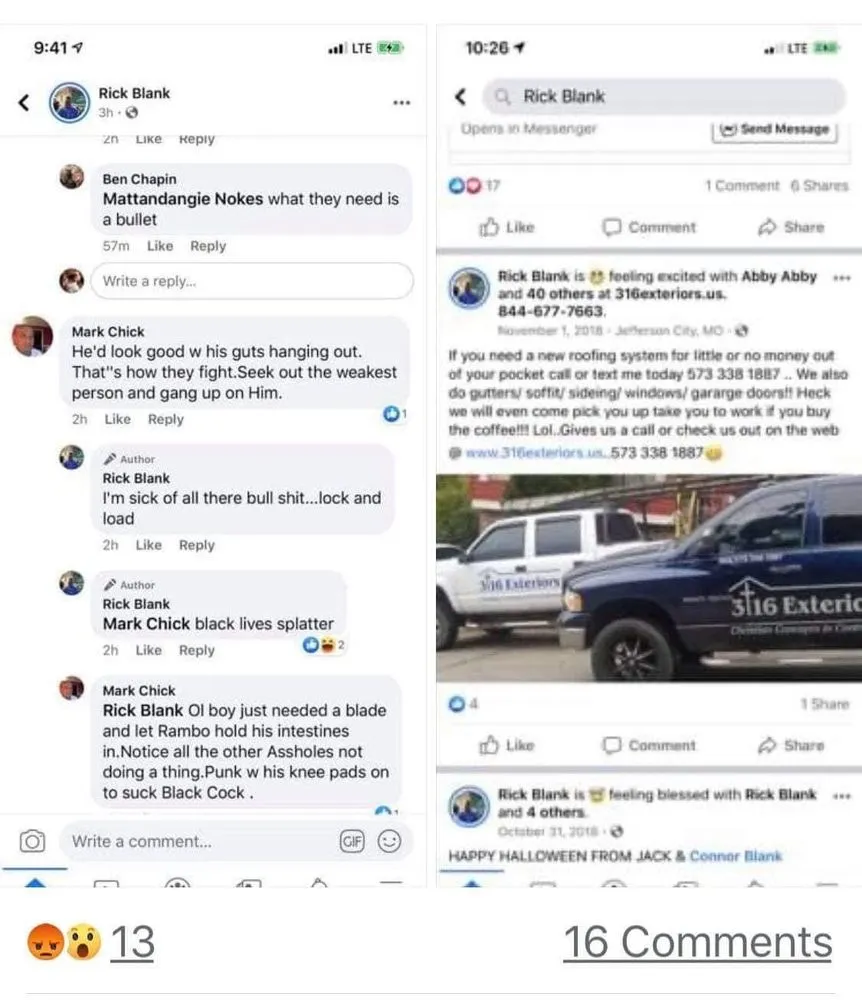Image resolution: width=862 pixels, height=1000 pixels.
Task: Tap back arrow beside Rick Blank search bar
Action: 460,96
